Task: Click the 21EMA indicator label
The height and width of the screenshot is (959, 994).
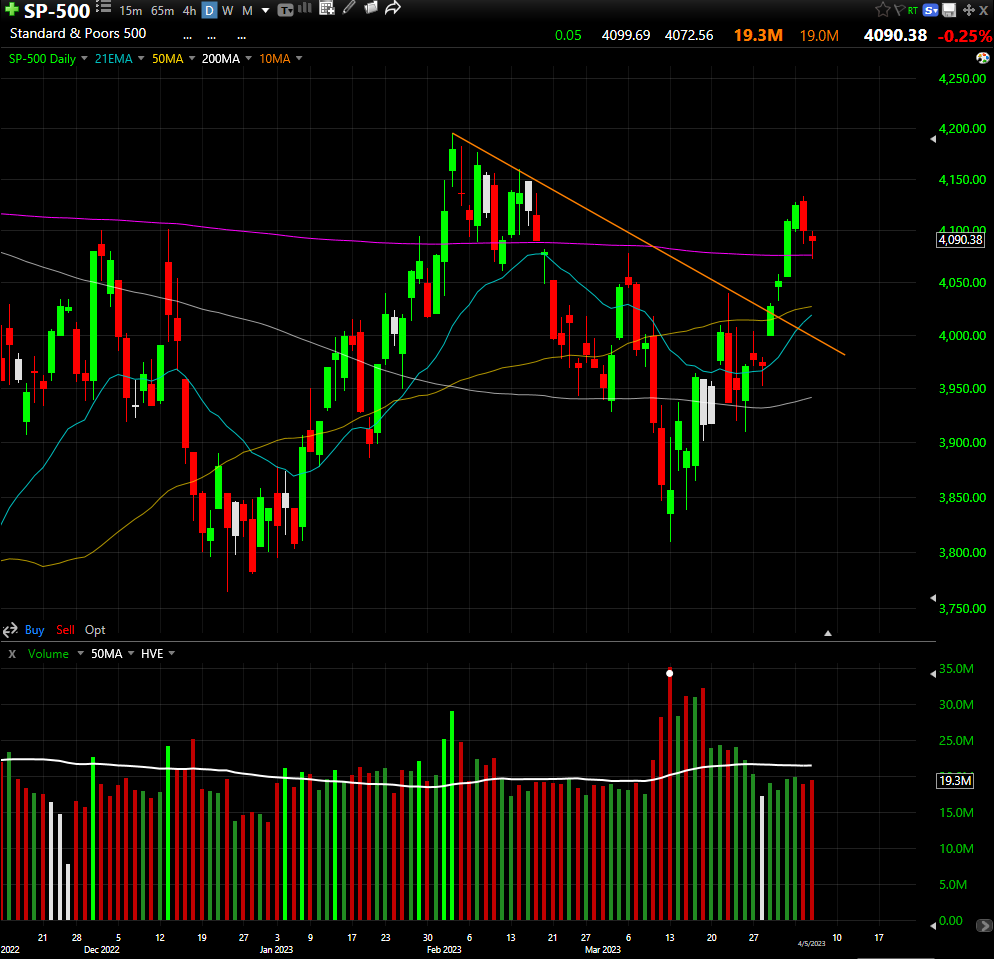Action: [x=113, y=59]
